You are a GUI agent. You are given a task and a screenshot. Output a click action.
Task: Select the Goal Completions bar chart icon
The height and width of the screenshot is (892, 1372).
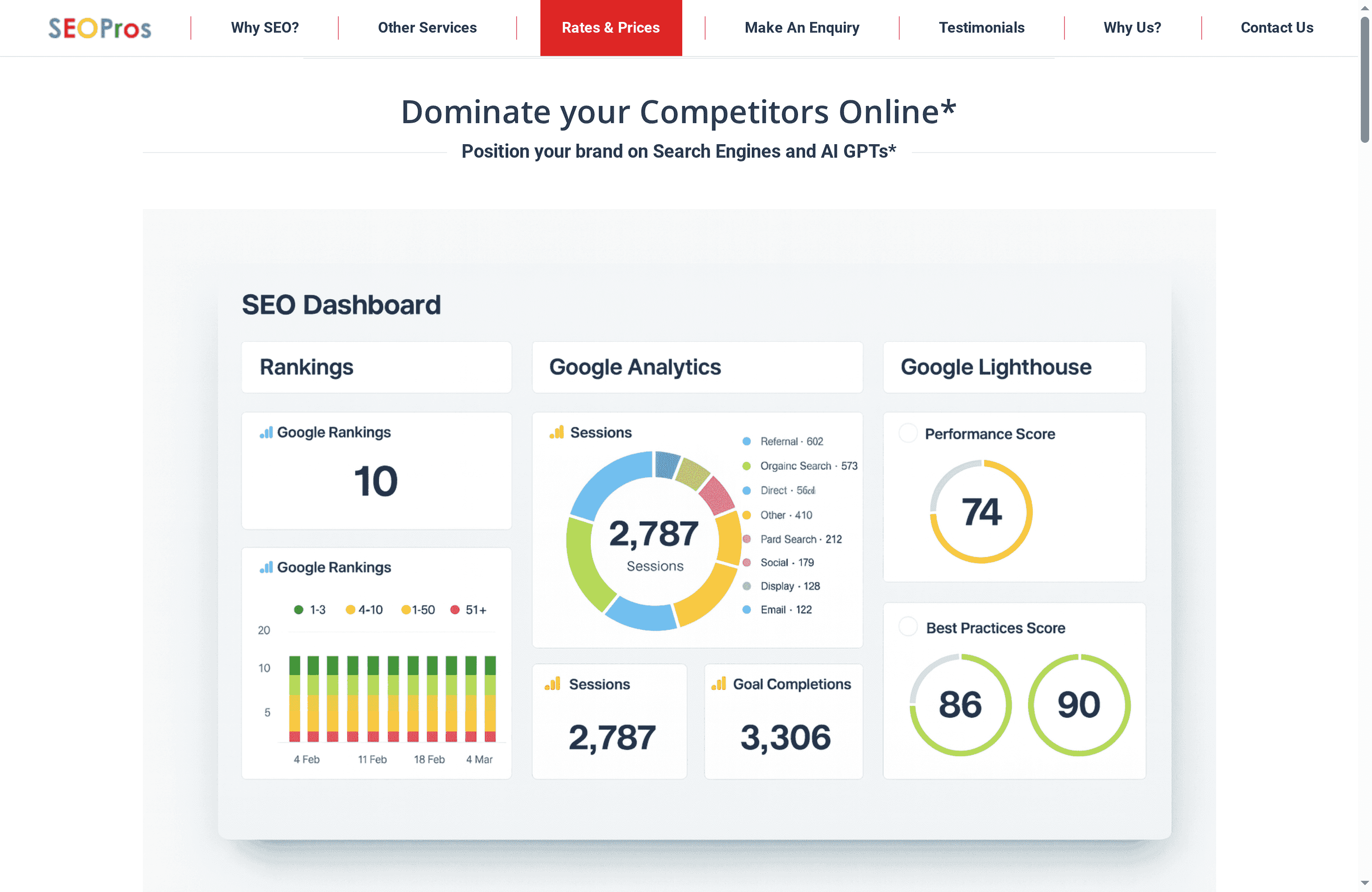tap(719, 684)
